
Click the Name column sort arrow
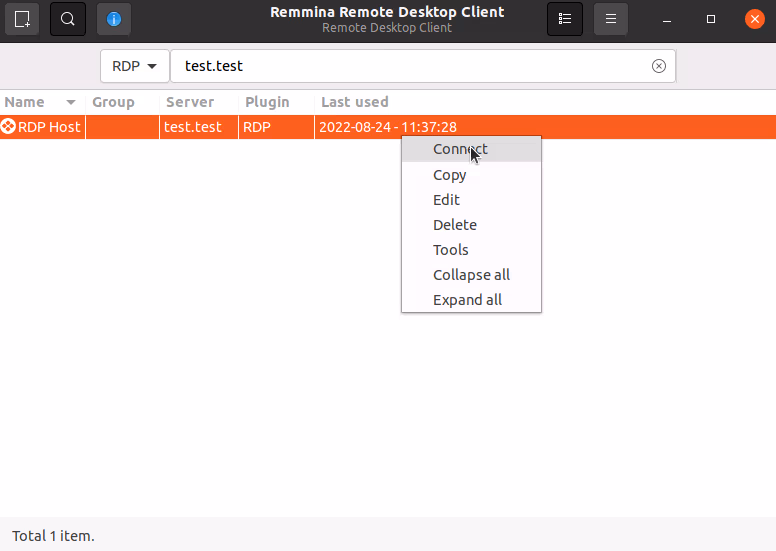click(x=71, y=102)
